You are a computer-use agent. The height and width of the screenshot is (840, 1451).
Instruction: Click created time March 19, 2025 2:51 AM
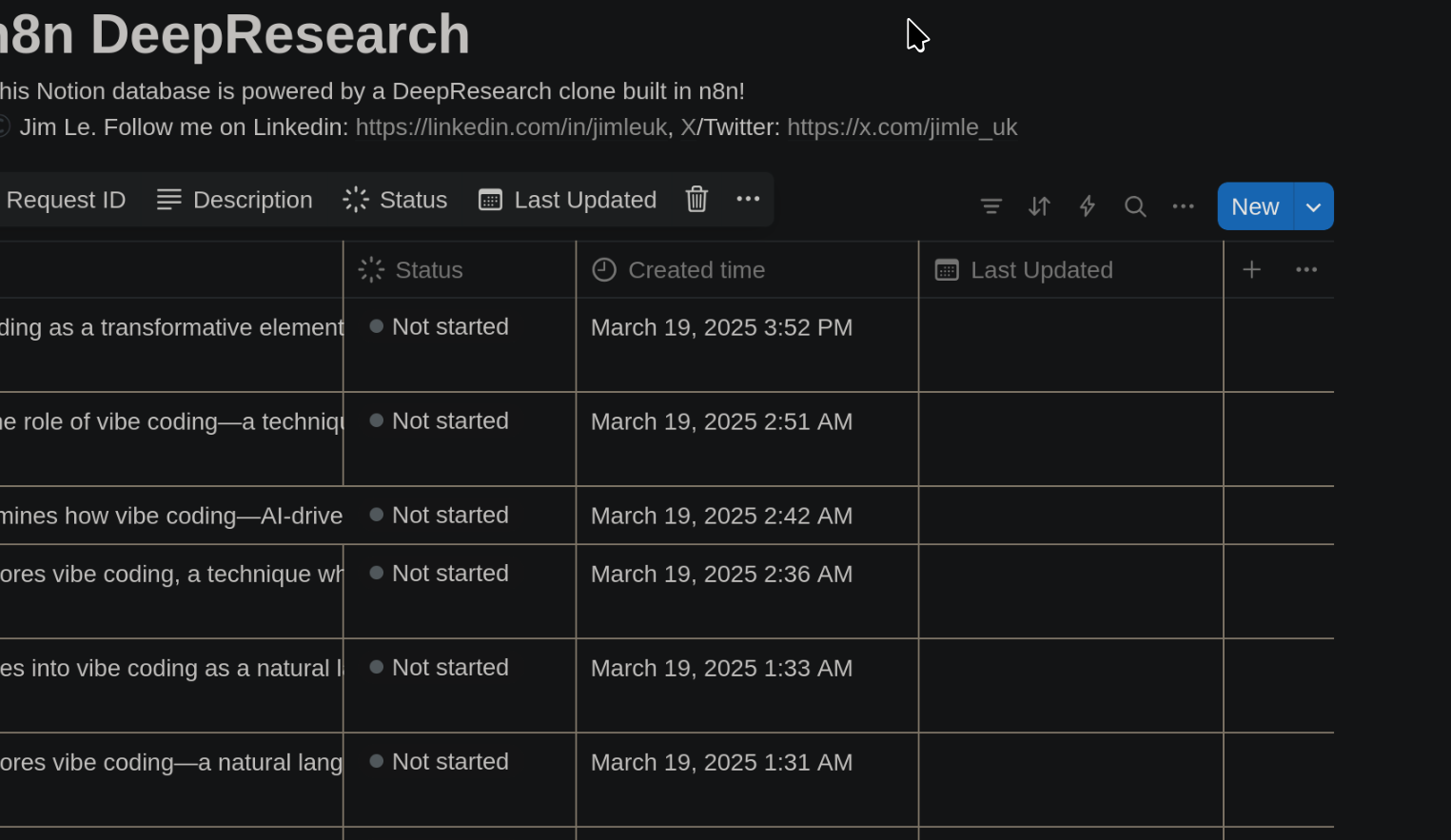[721, 421]
